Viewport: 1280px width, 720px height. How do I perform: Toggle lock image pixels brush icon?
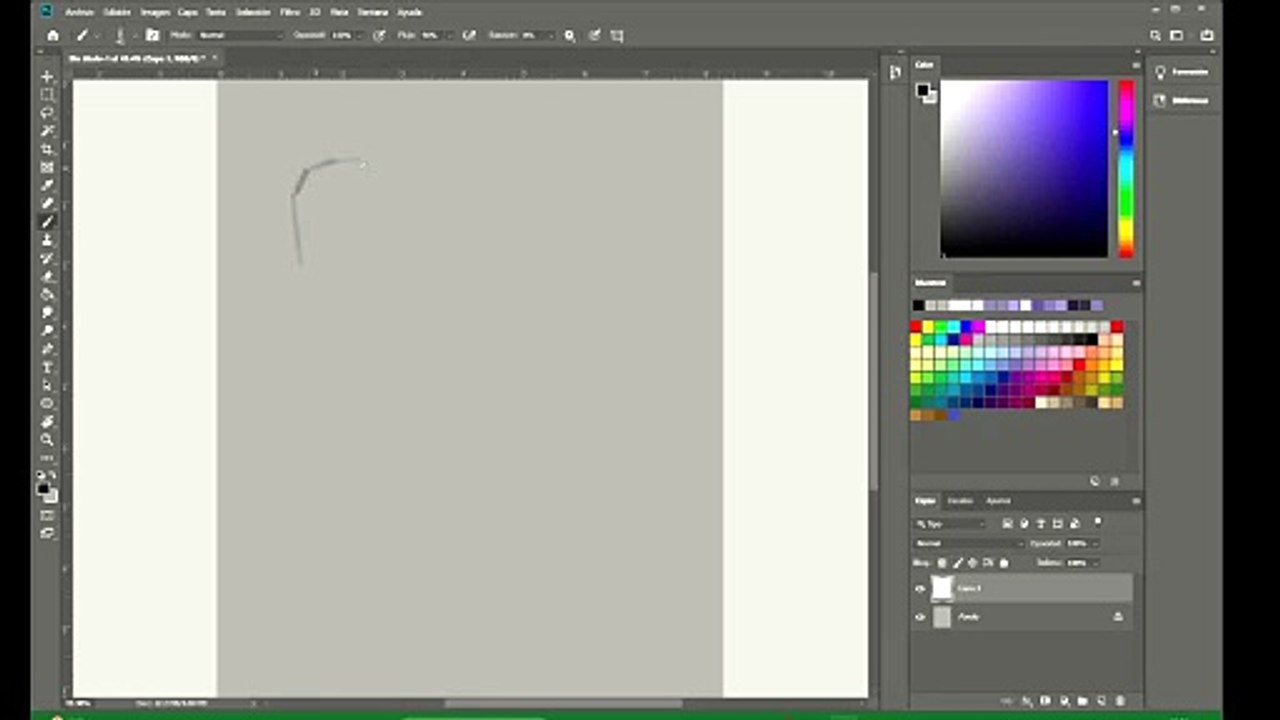(958, 563)
